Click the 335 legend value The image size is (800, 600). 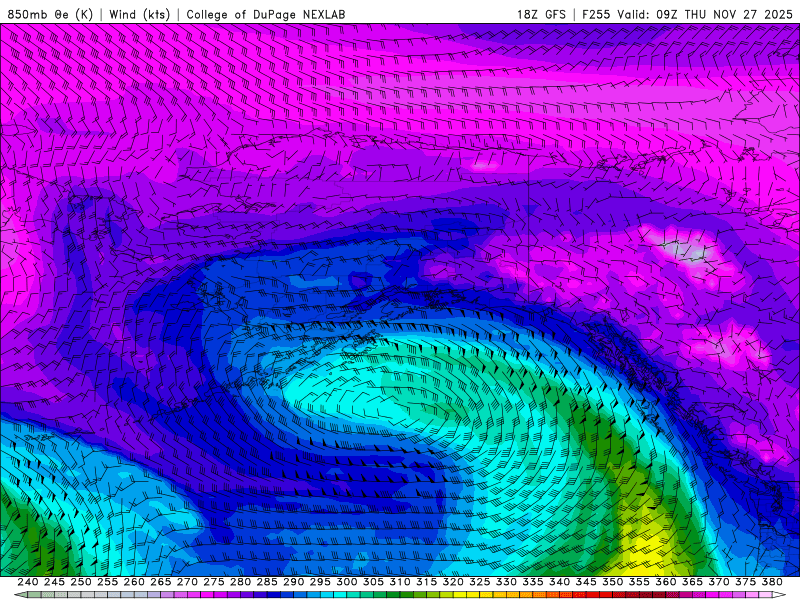(x=533, y=582)
